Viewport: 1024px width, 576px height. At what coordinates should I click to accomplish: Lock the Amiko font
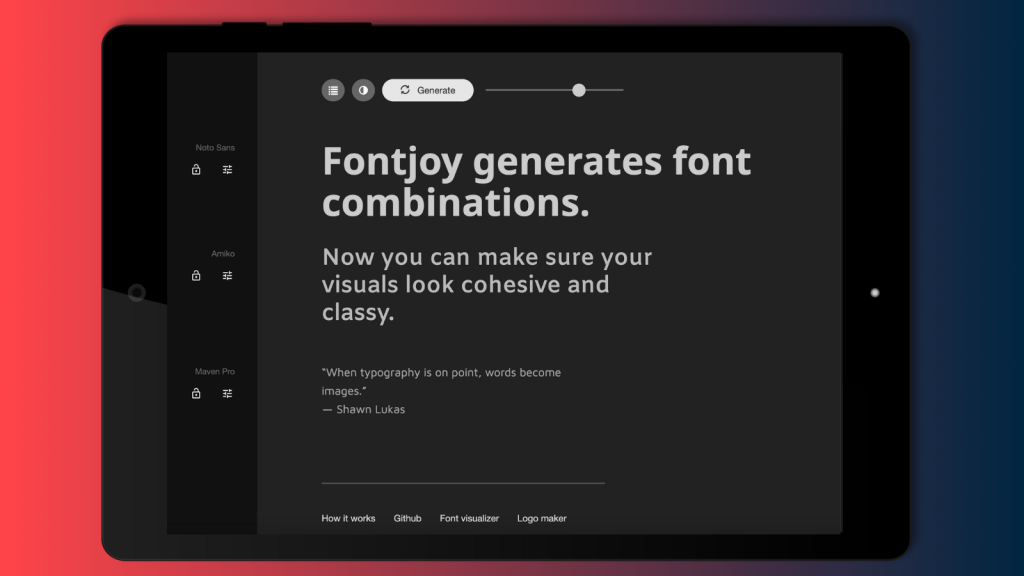pyautogui.click(x=196, y=276)
